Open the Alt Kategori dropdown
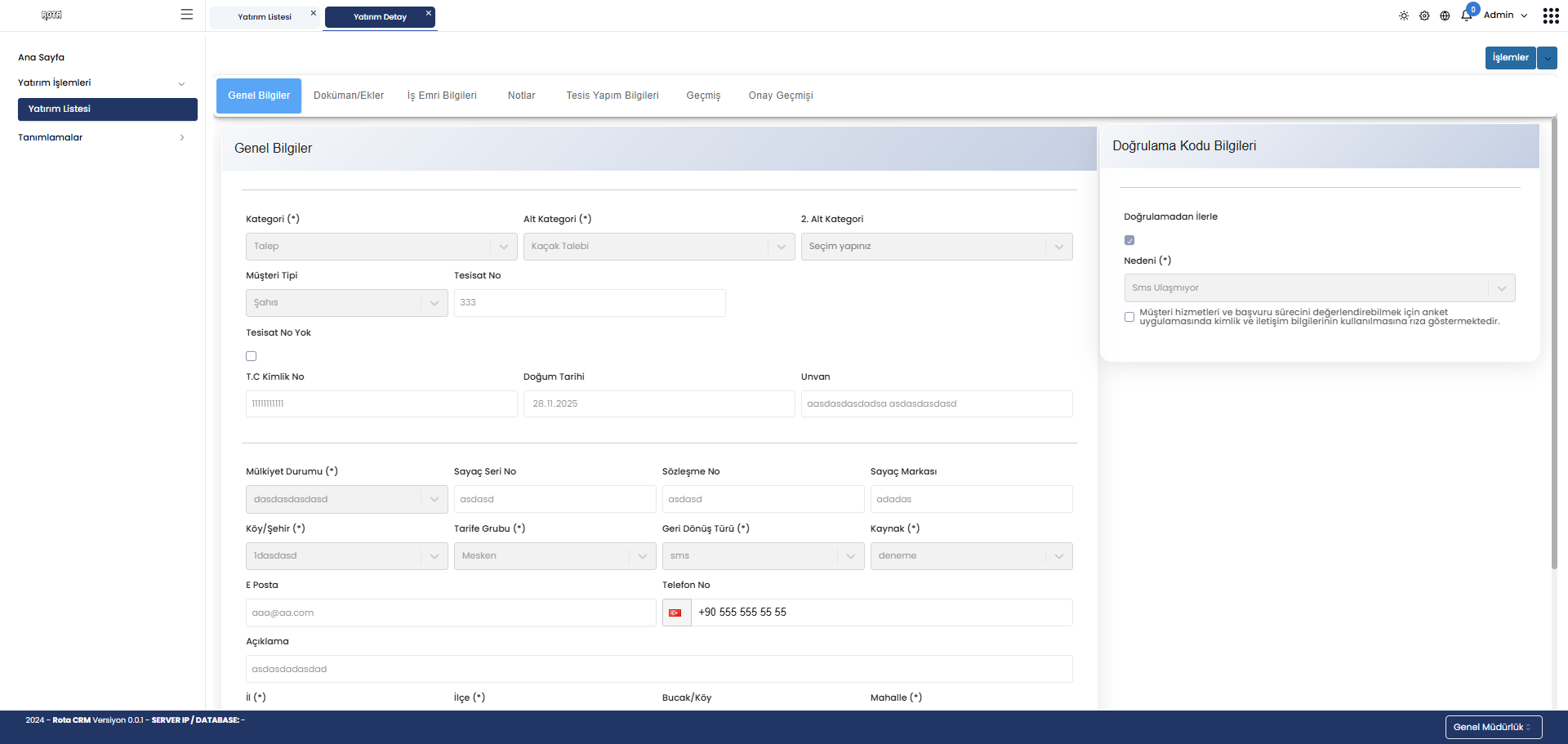This screenshot has height=744, width=1568. 659,247
